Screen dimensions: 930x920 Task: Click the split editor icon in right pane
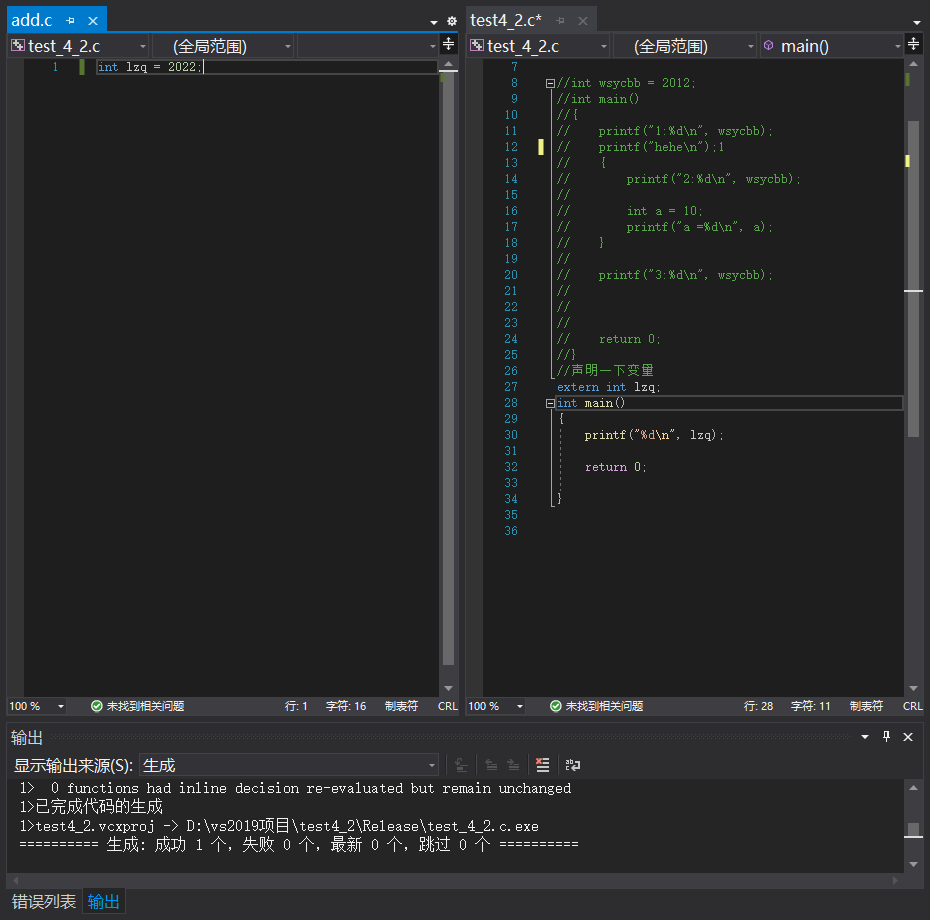[x=914, y=44]
